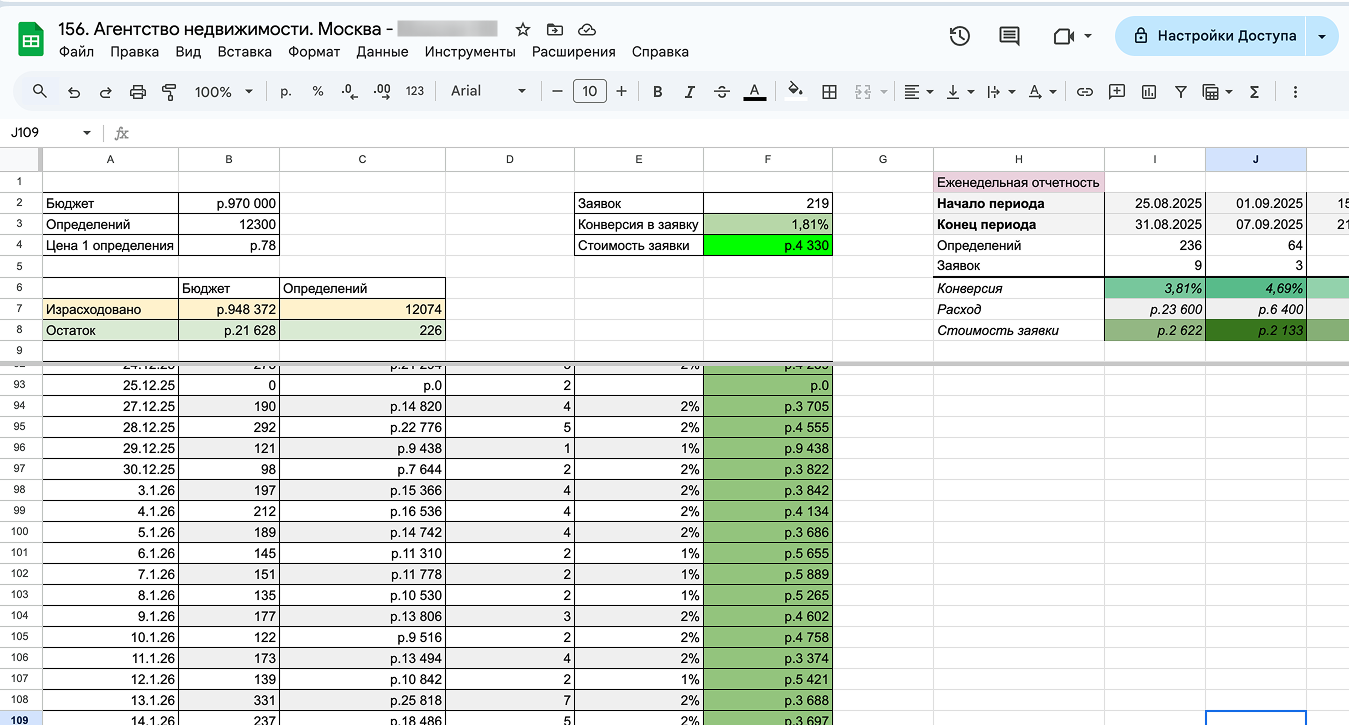Screen dimensions: 1349x725
Task: Open the comments panel icon
Action: tap(1009, 36)
